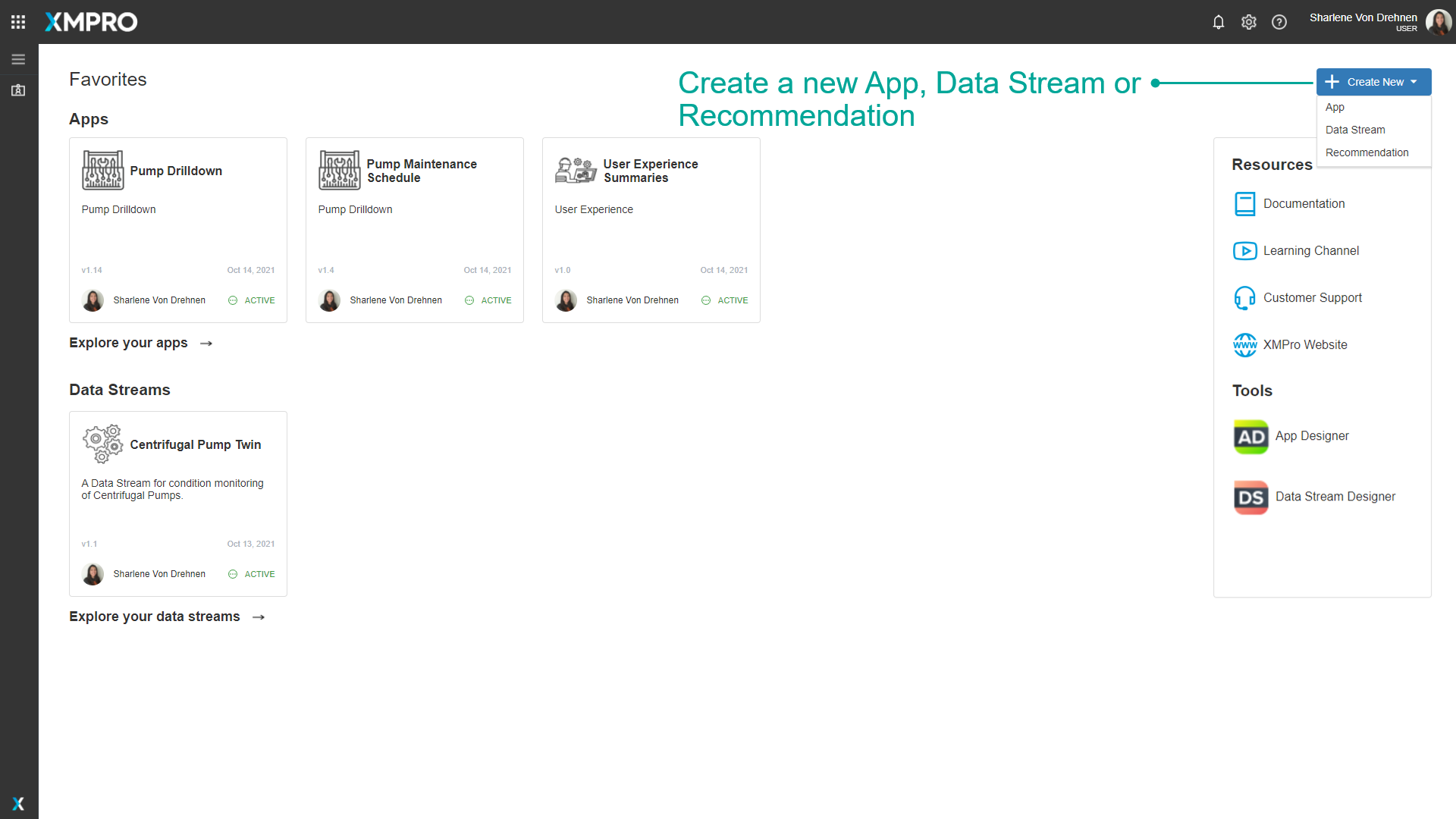Open the Pump Maintenance Schedule card
Viewport: 1456px width, 819px height.
[x=414, y=227]
